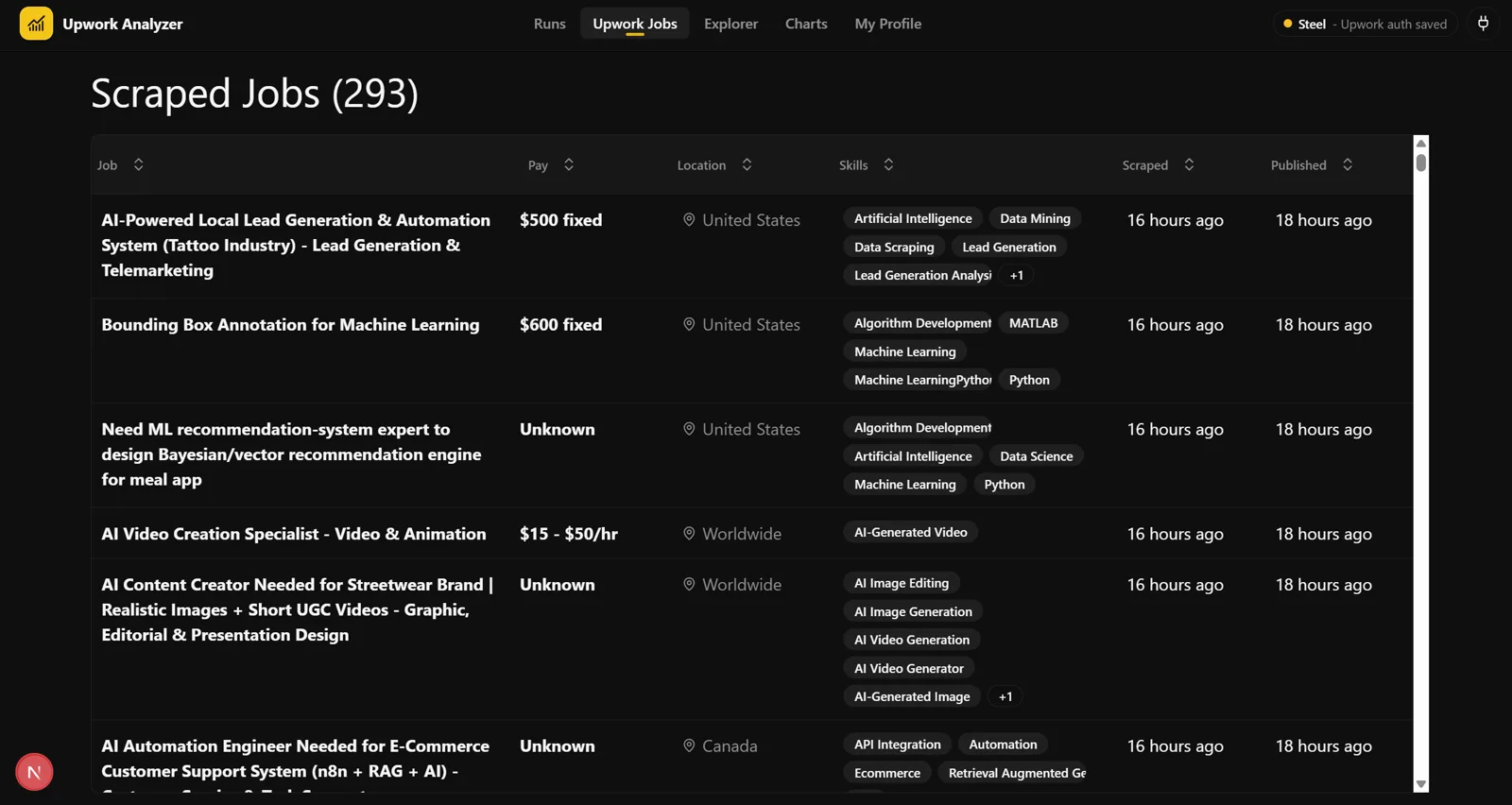Expand the +1 skills in Tattoo Industry row

1017,275
